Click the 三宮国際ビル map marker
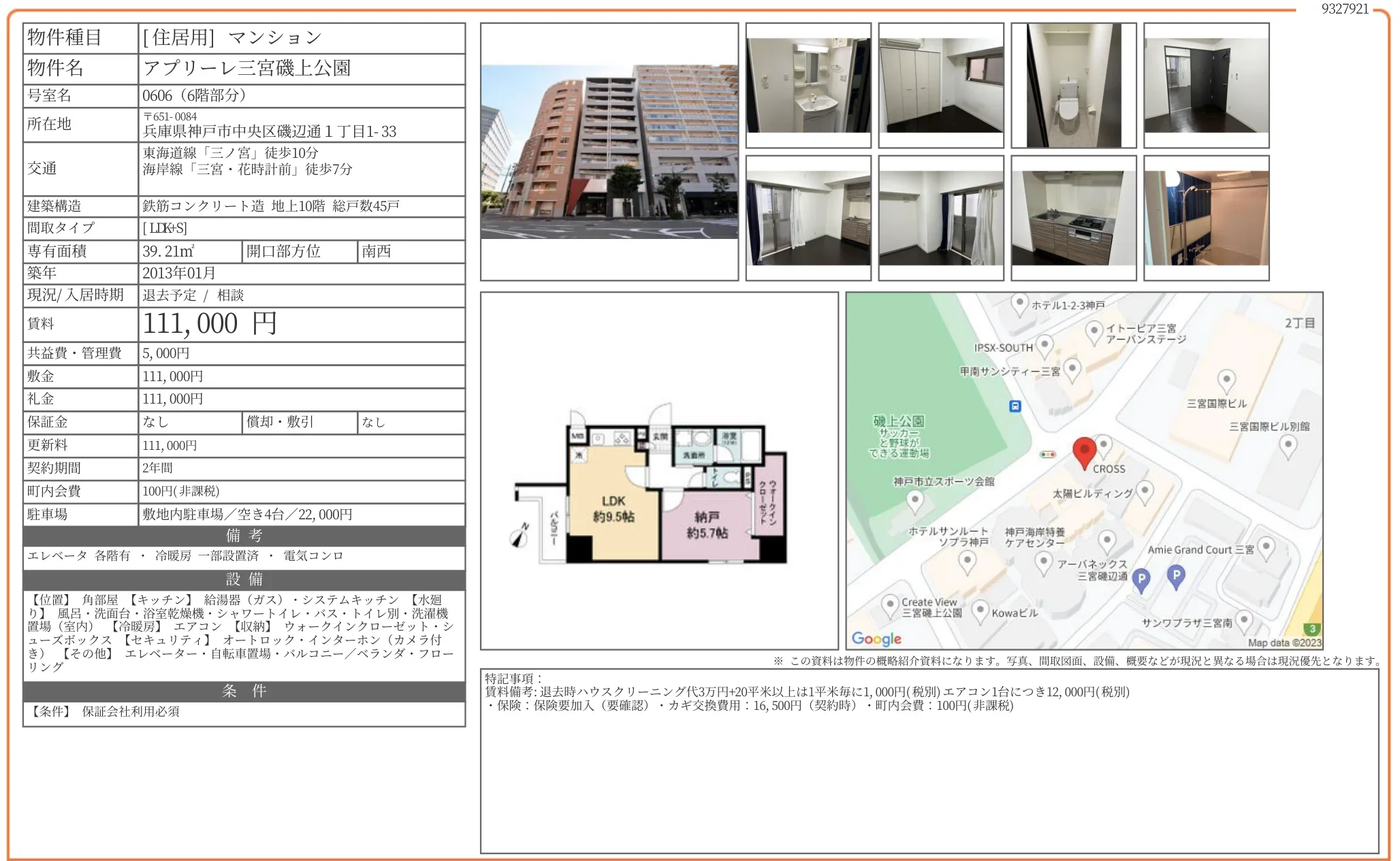 coord(1226,380)
